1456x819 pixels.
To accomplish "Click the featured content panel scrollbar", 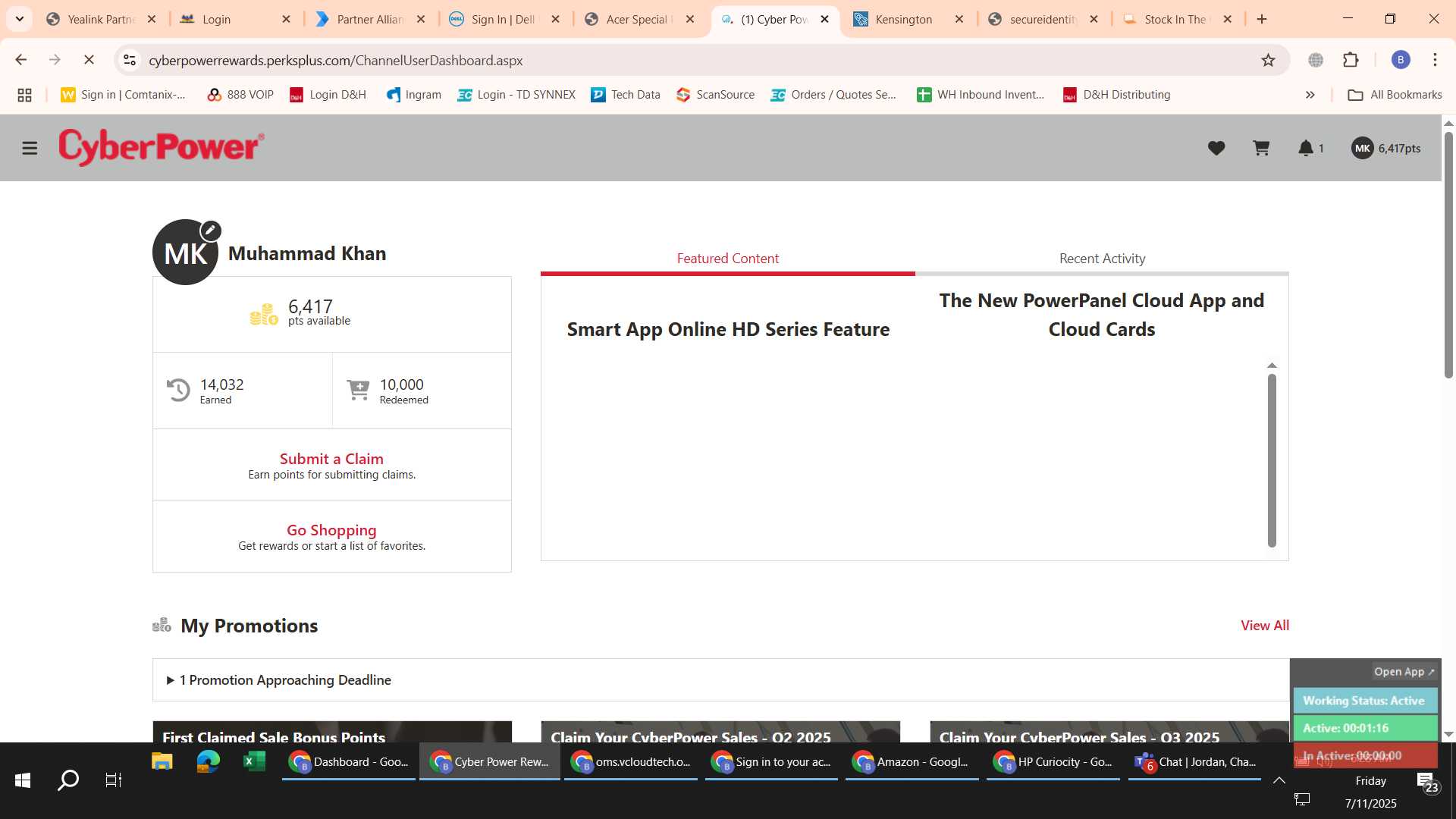I will tap(1272, 460).
